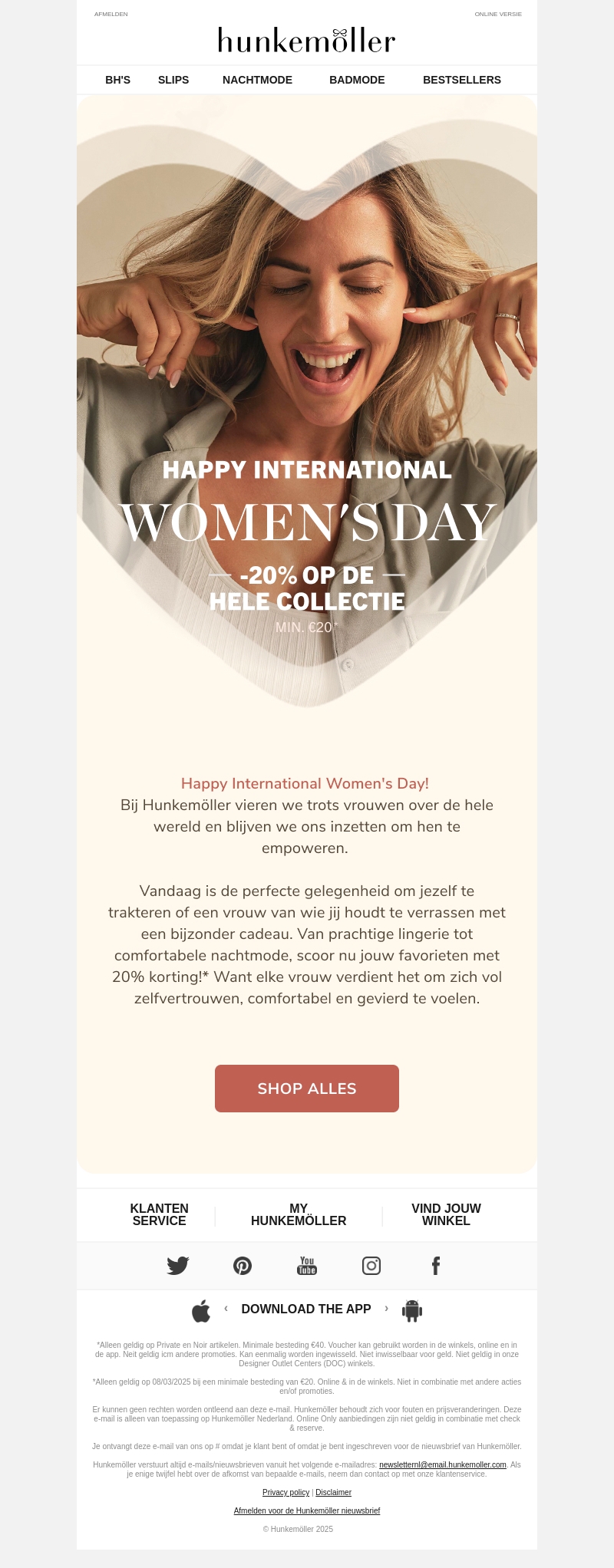Open the Pinterest social icon
The height and width of the screenshot is (1568, 614).
(243, 1266)
